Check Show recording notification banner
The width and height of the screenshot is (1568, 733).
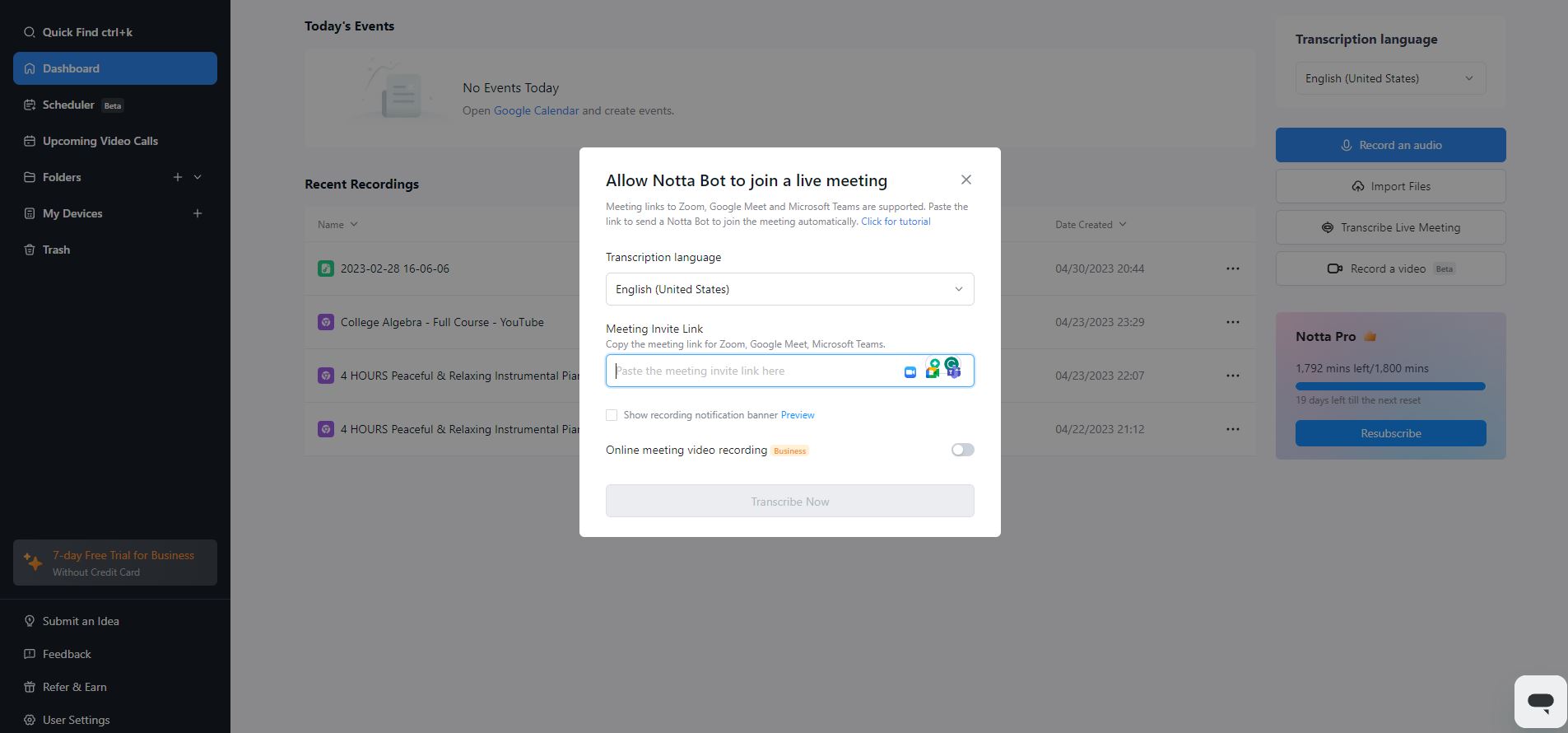612,415
